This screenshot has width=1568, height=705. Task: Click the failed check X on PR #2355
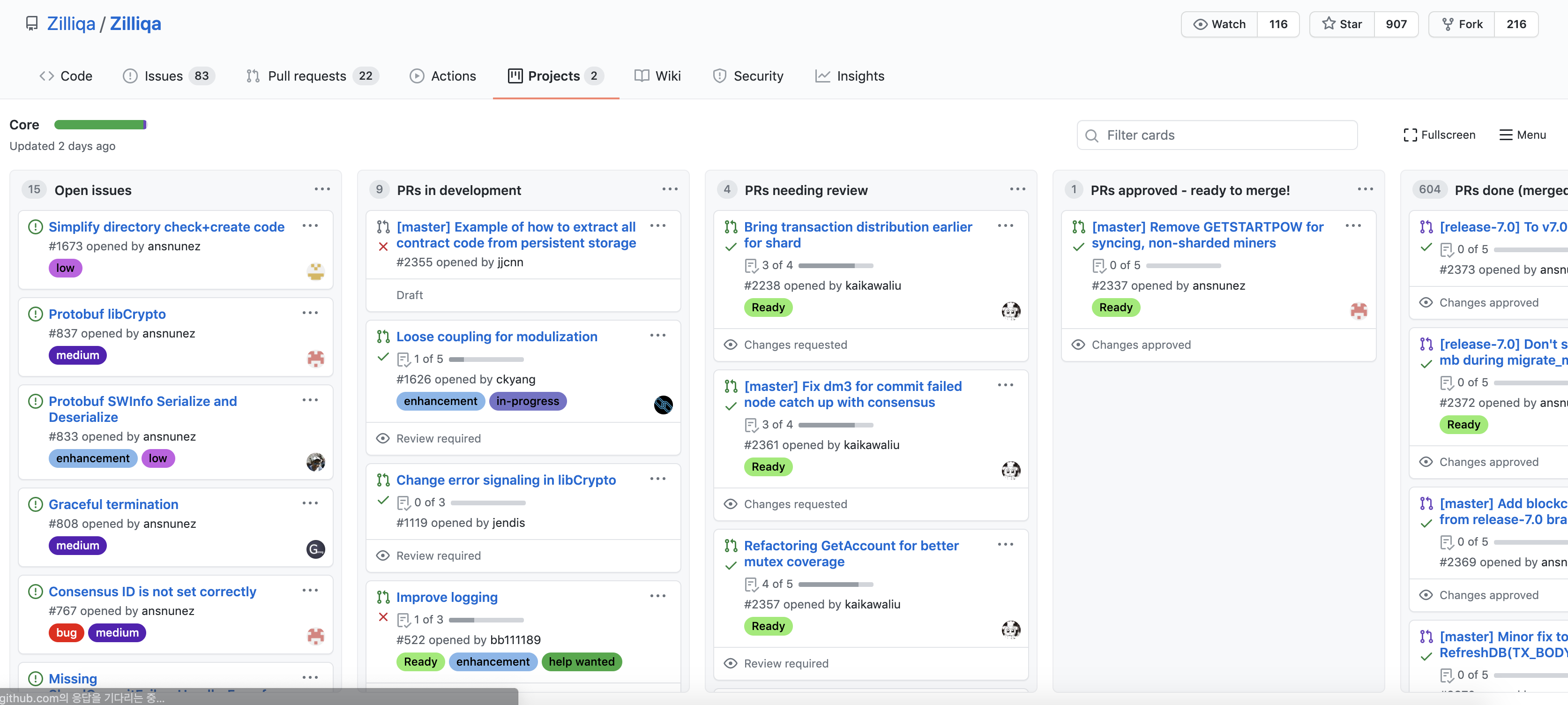click(x=383, y=247)
